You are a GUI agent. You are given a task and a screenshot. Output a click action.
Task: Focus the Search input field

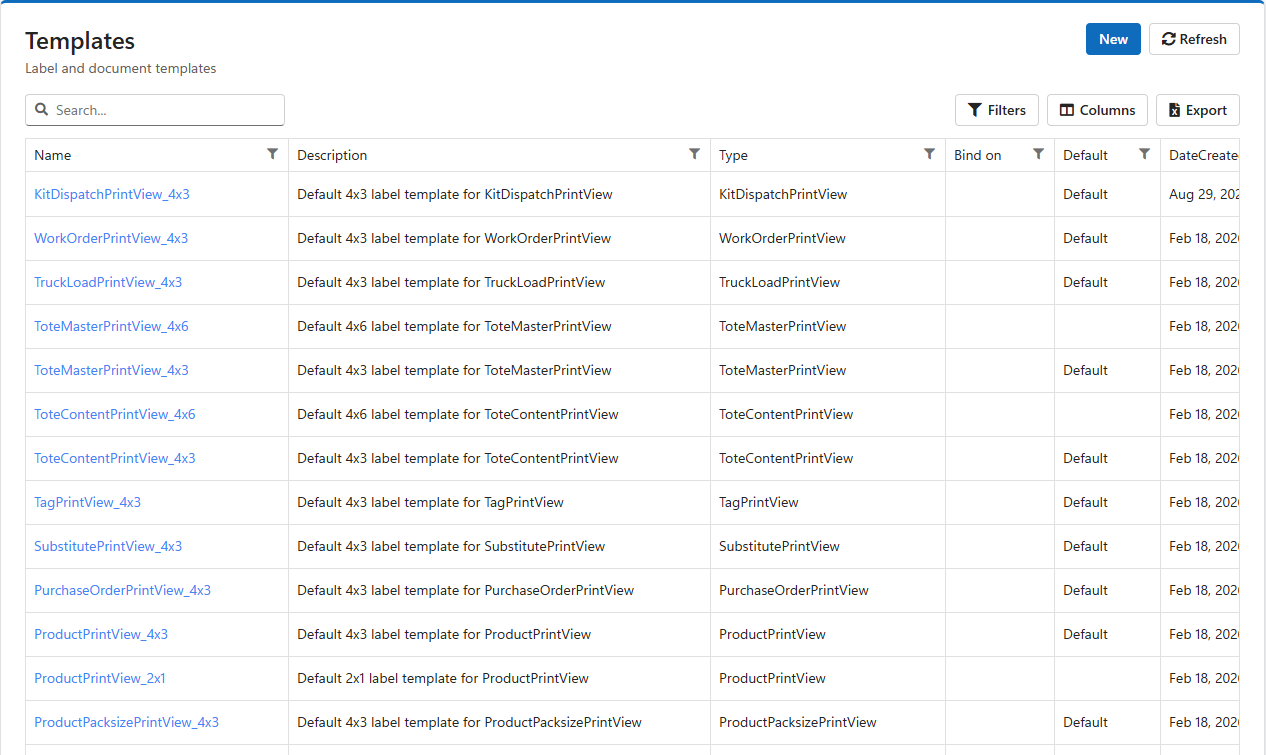(x=155, y=110)
